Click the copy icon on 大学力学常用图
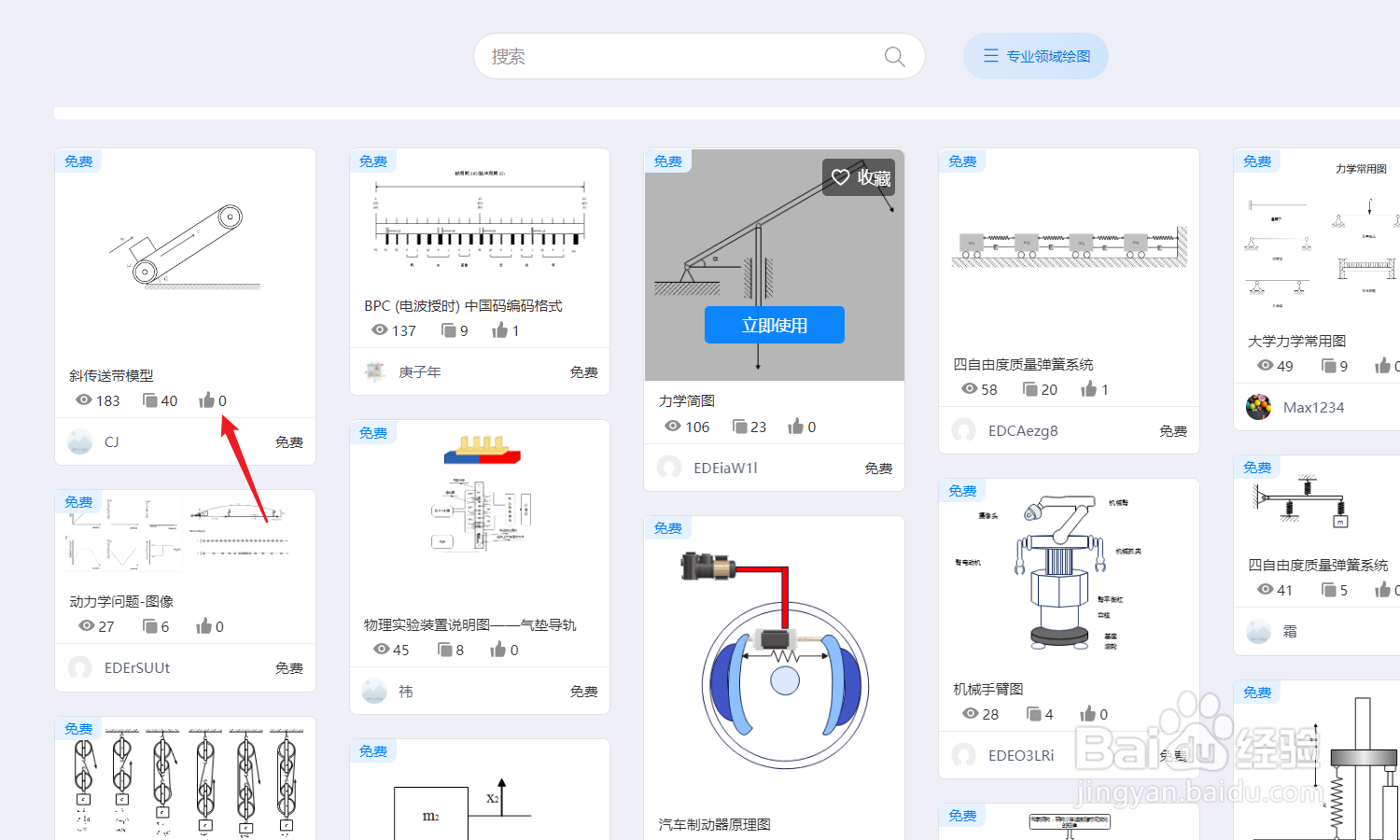 [1329, 366]
